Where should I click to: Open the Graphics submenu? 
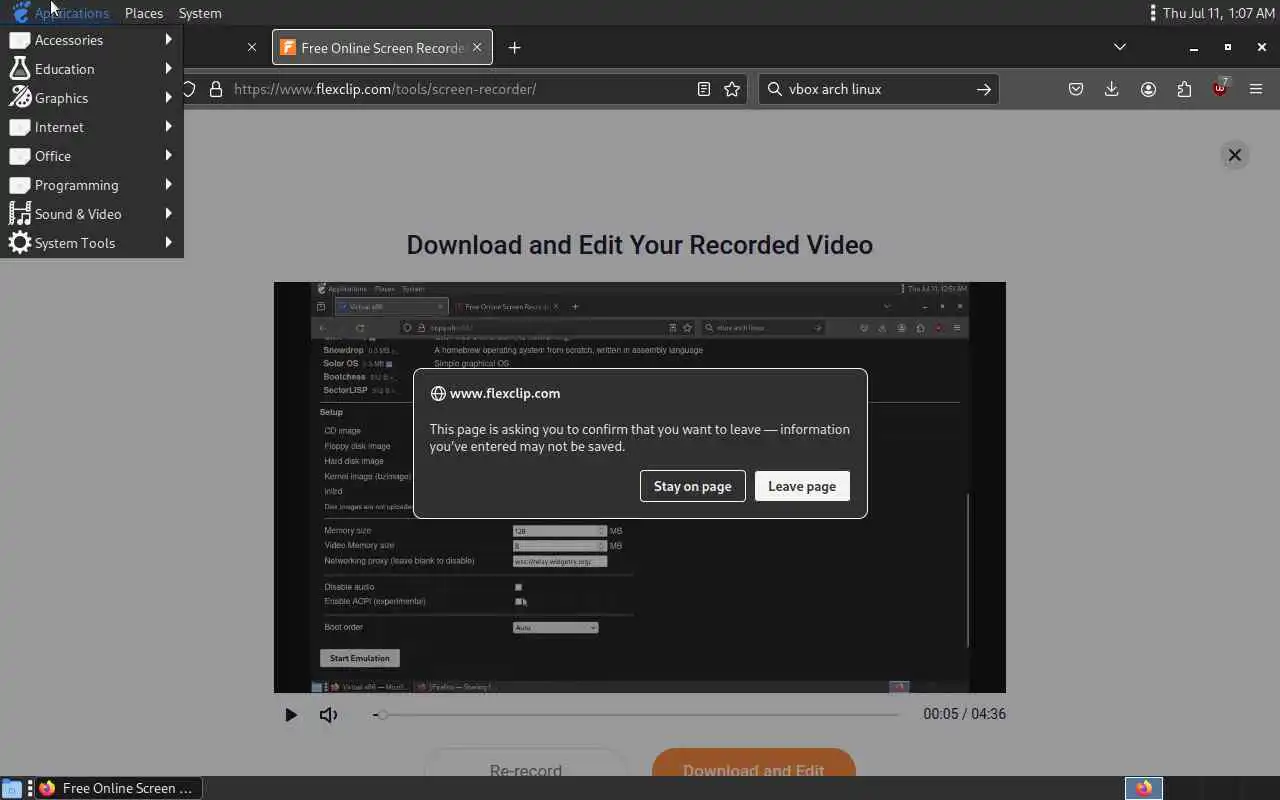(x=91, y=98)
